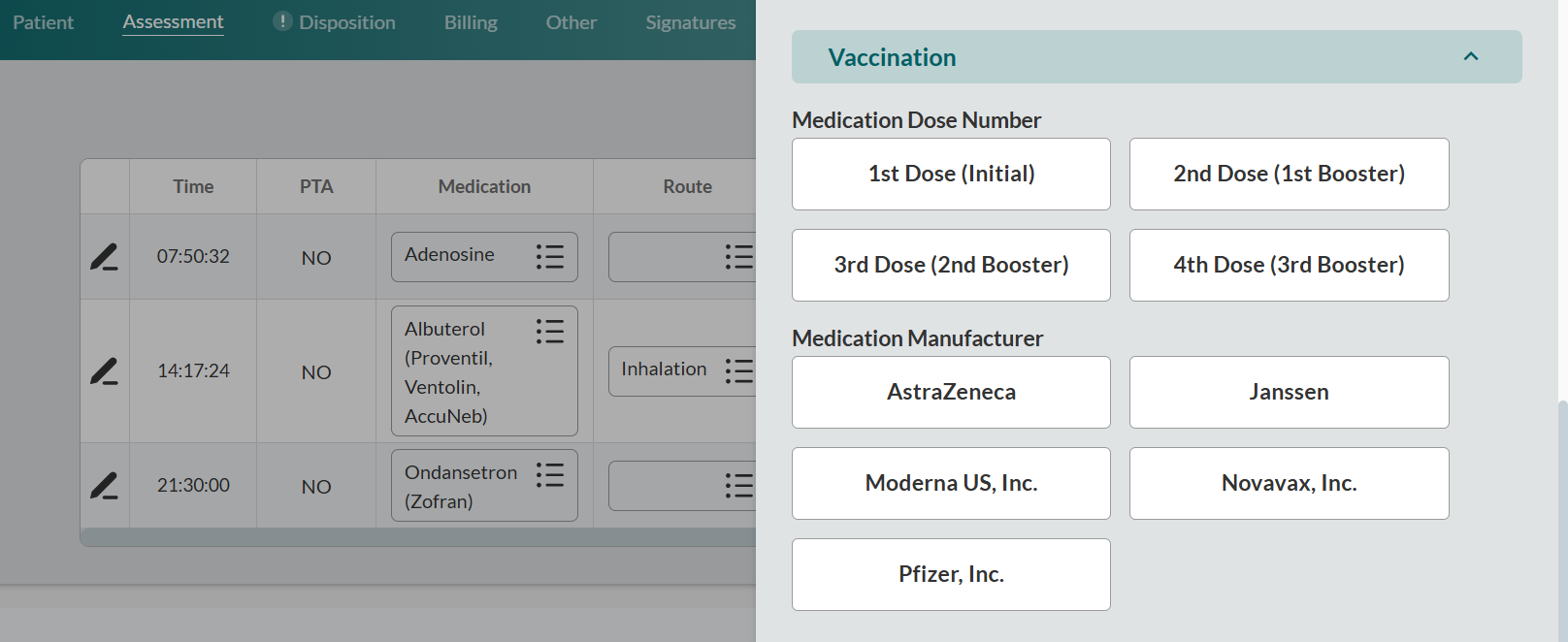Open the medication list for Adenosine
The width and height of the screenshot is (1568, 642).
tap(549, 254)
